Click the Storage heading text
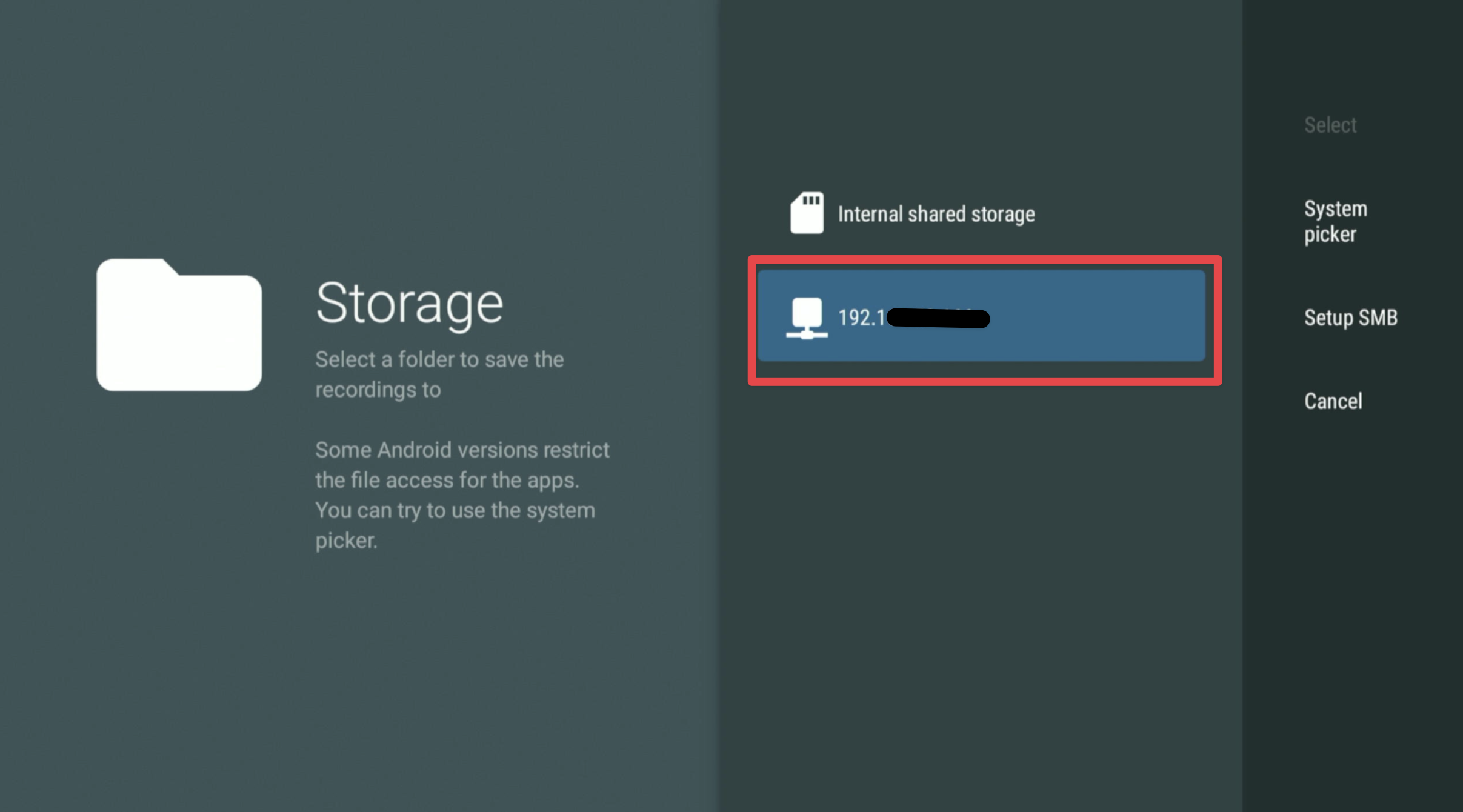1463x812 pixels. click(x=409, y=302)
